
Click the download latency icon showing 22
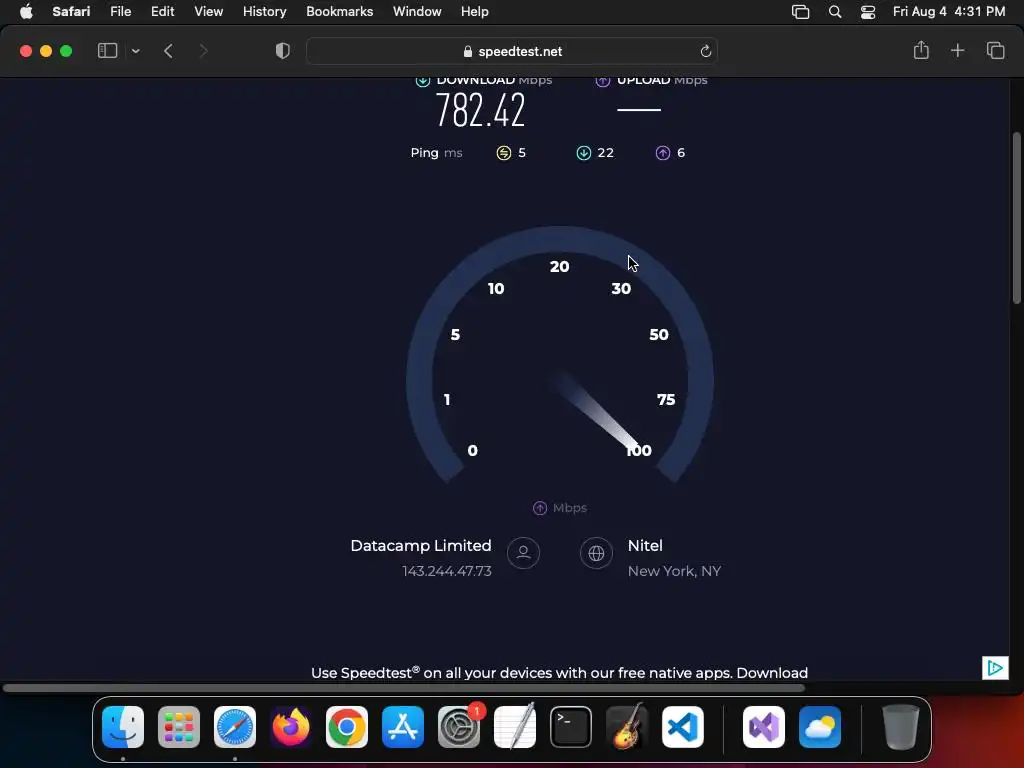[584, 153]
